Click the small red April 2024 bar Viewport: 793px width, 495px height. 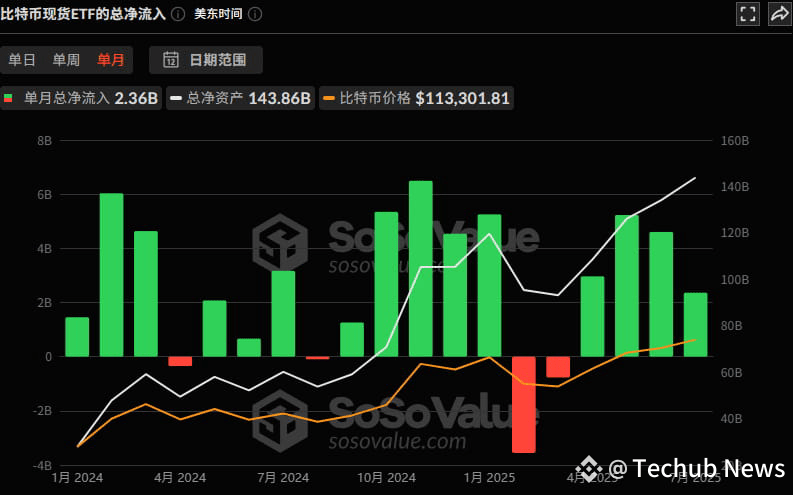tap(180, 361)
